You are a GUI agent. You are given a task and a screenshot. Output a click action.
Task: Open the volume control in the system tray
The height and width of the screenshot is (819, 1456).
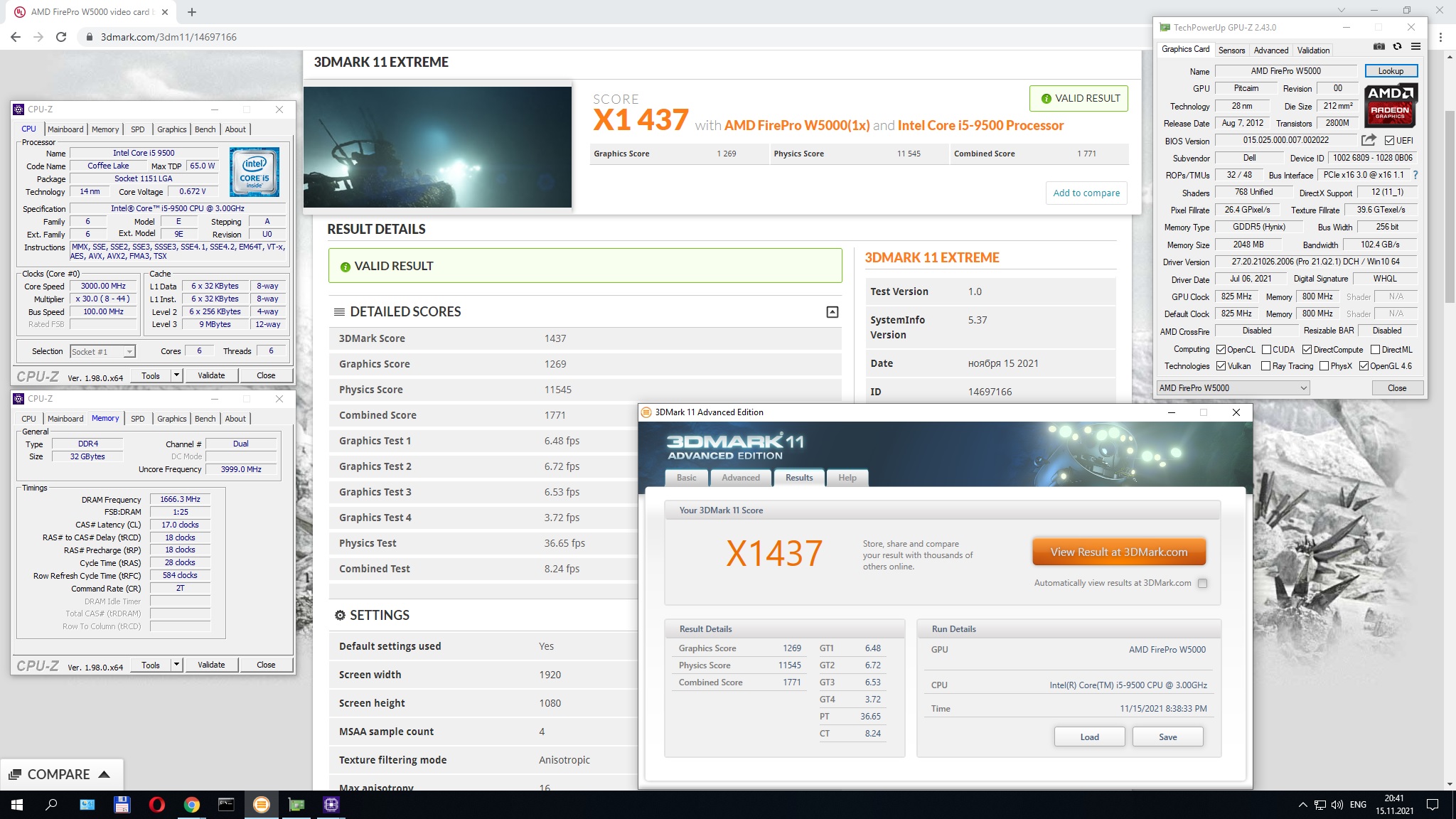point(1337,805)
